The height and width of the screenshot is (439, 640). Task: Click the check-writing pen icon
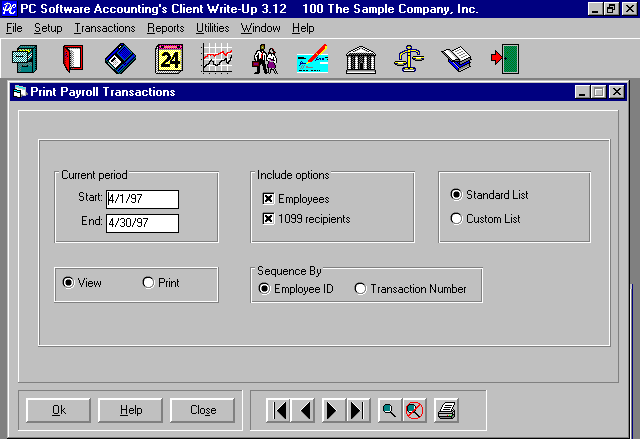pos(313,59)
